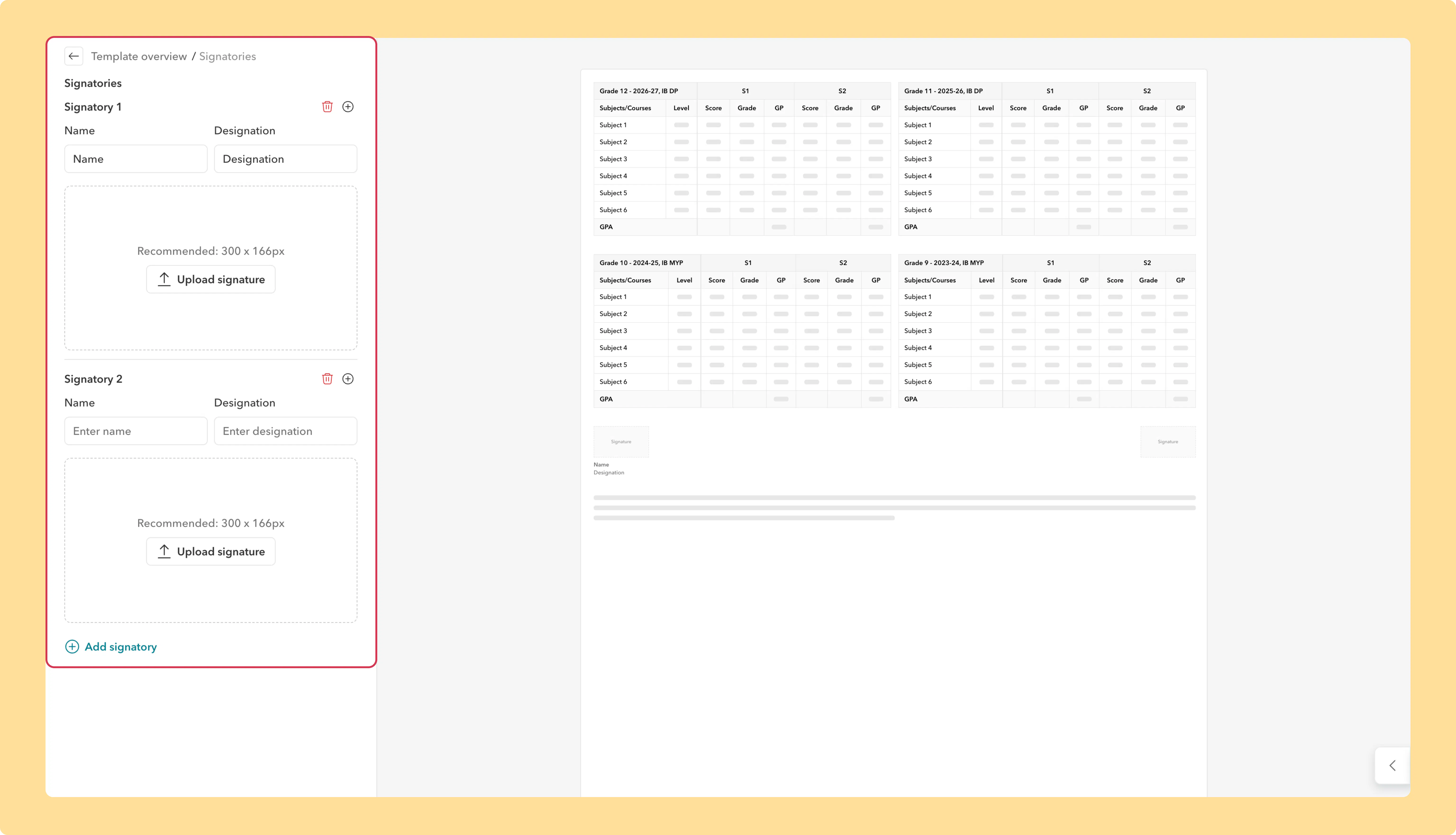This screenshot has height=835, width=1456.
Task: Go back using the left arrow icon
Action: click(73, 56)
